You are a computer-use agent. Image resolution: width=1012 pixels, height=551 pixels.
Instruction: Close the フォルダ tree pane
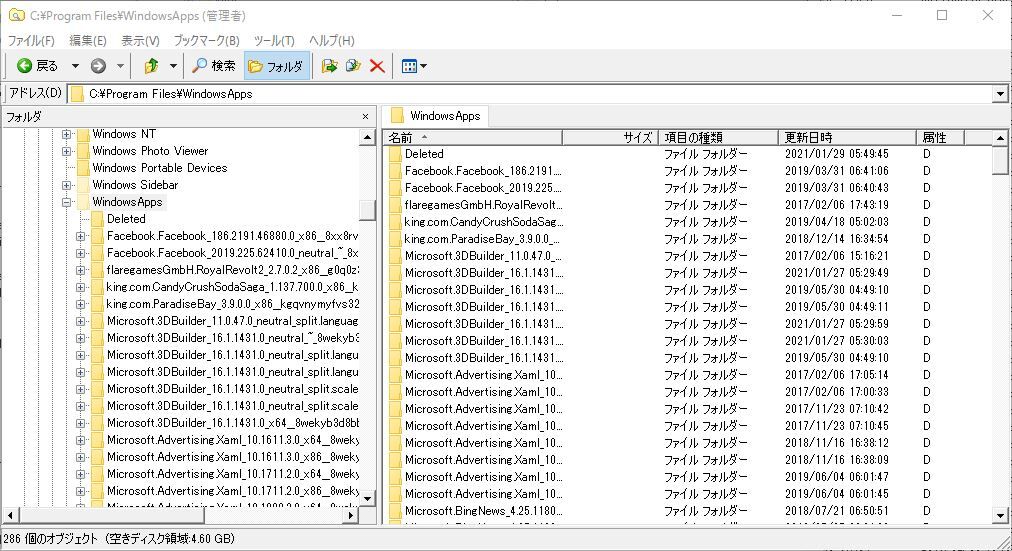pos(365,117)
